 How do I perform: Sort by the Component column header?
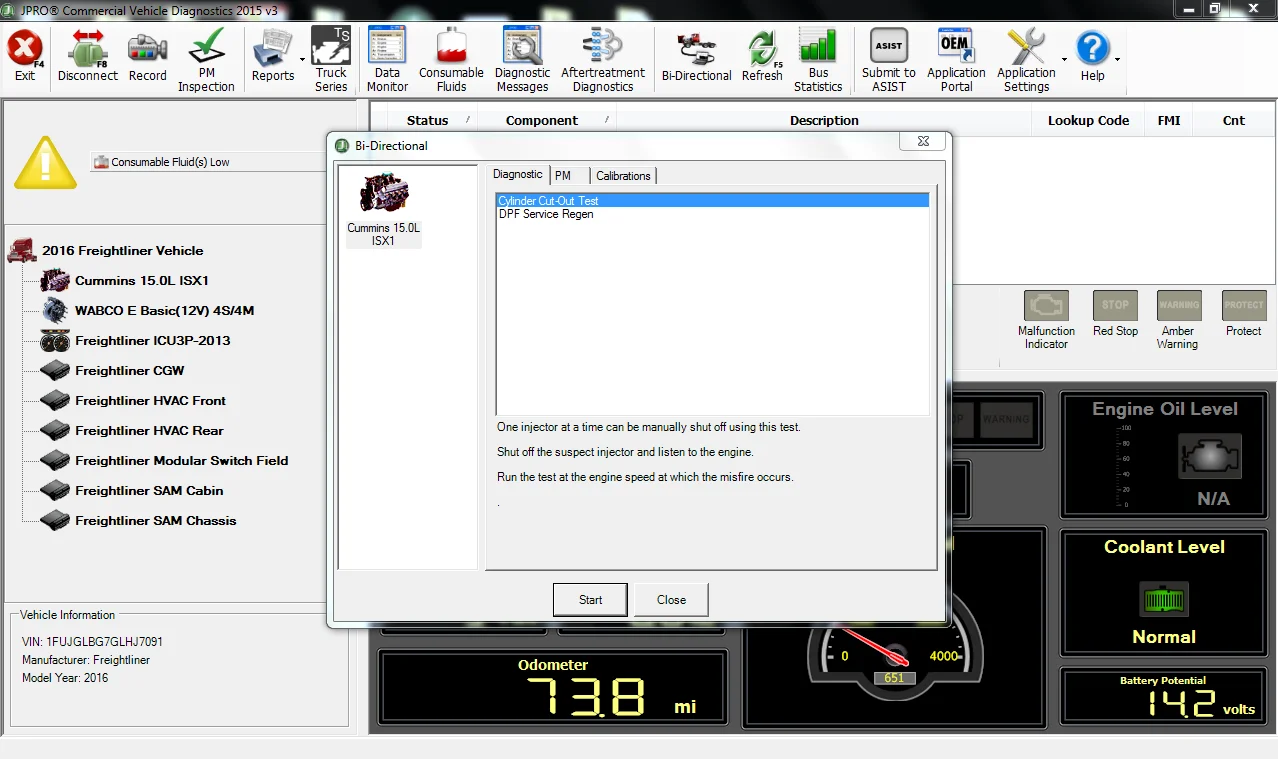tap(547, 120)
